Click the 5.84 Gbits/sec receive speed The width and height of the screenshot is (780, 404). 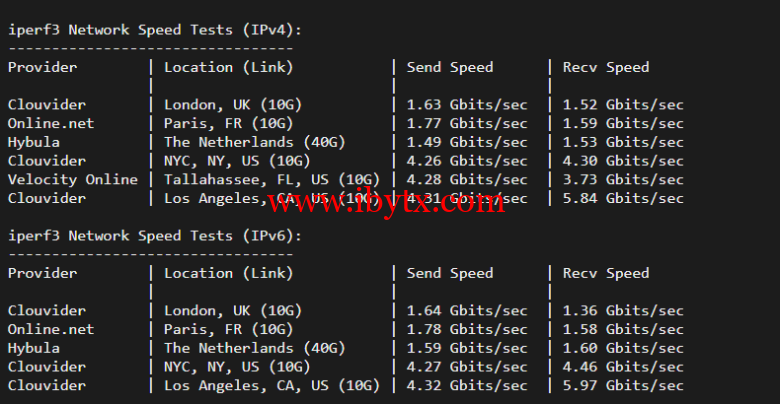click(623, 198)
